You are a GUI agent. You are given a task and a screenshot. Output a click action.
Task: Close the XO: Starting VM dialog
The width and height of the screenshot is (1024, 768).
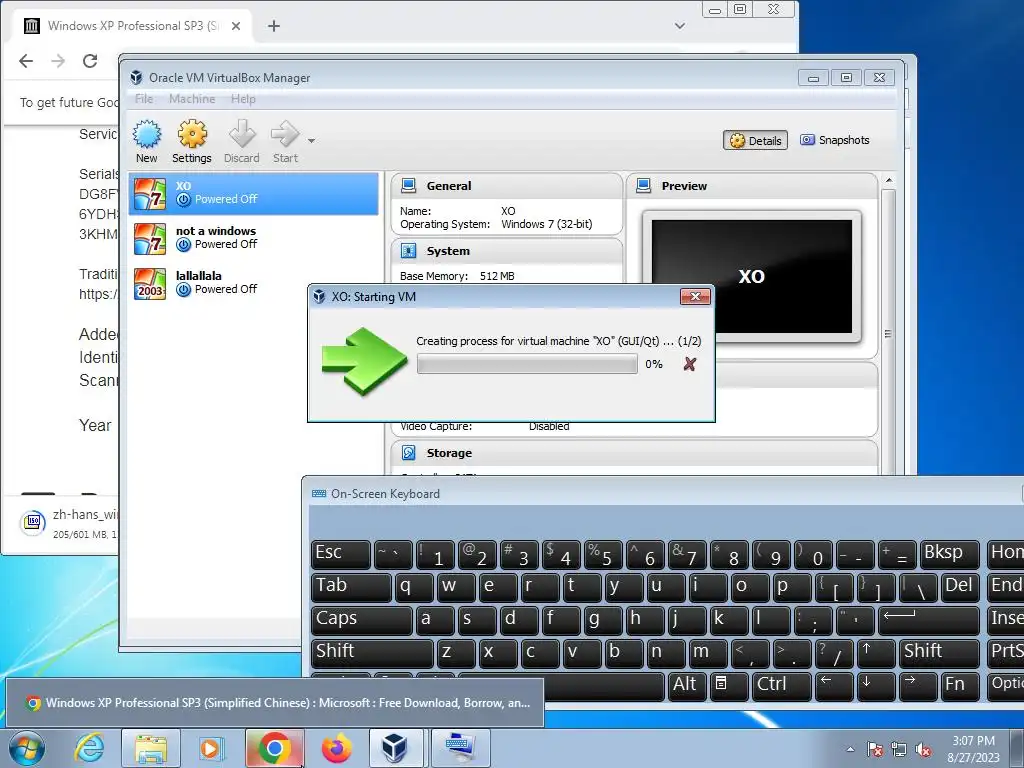tap(695, 296)
